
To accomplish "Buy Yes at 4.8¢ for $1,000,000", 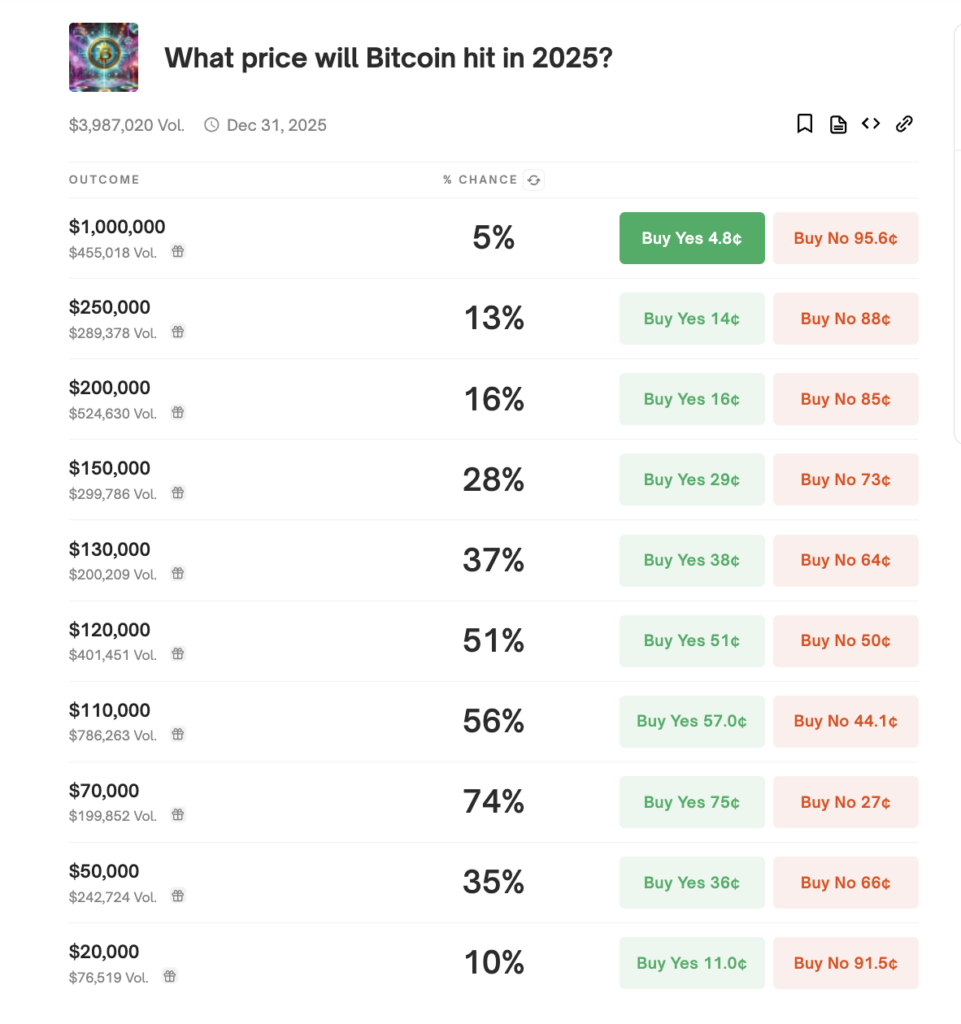I will point(692,238).
